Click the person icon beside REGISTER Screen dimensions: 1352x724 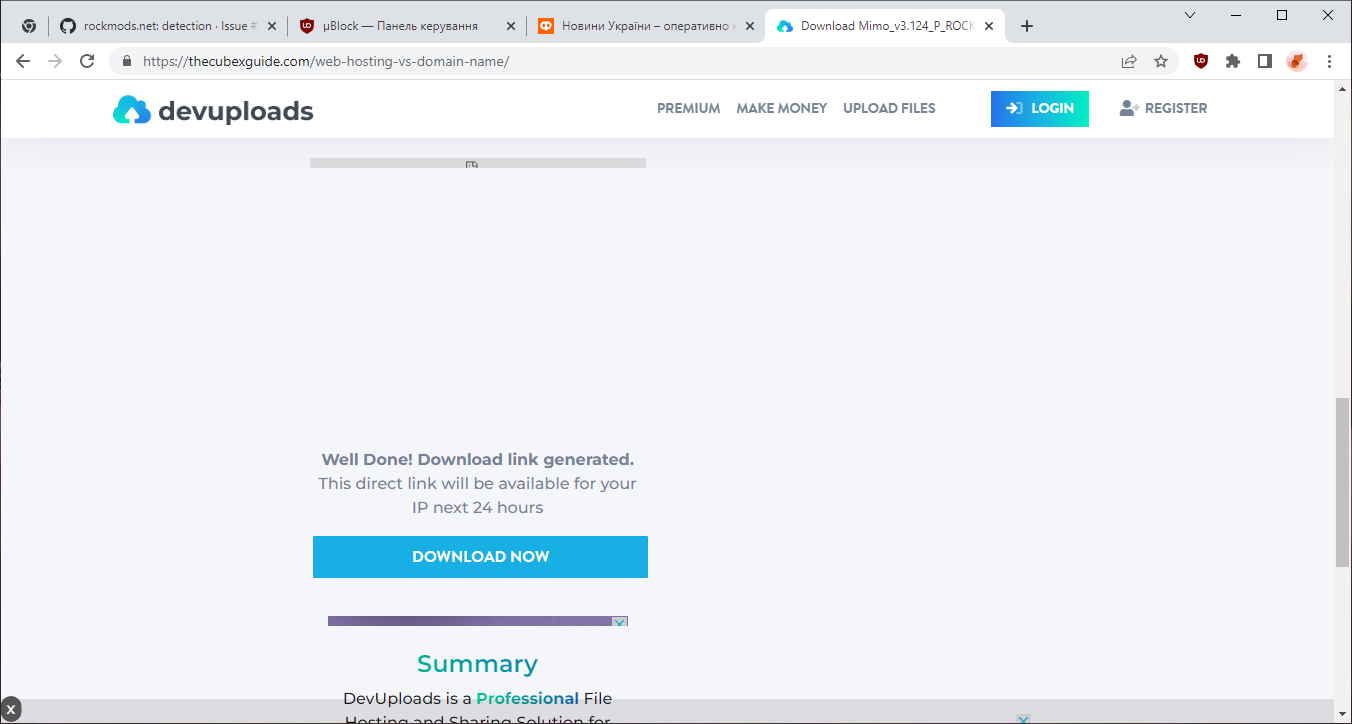click(1126, 108)
